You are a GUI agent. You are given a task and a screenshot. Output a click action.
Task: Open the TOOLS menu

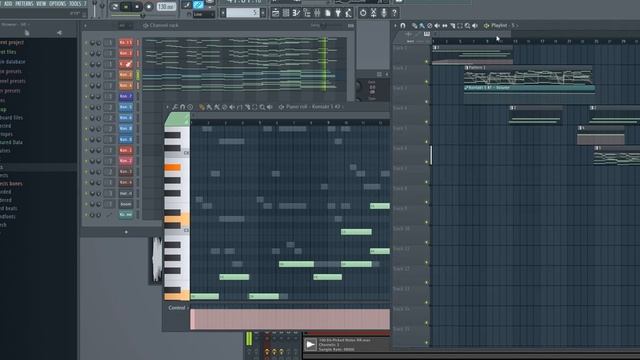75,4
